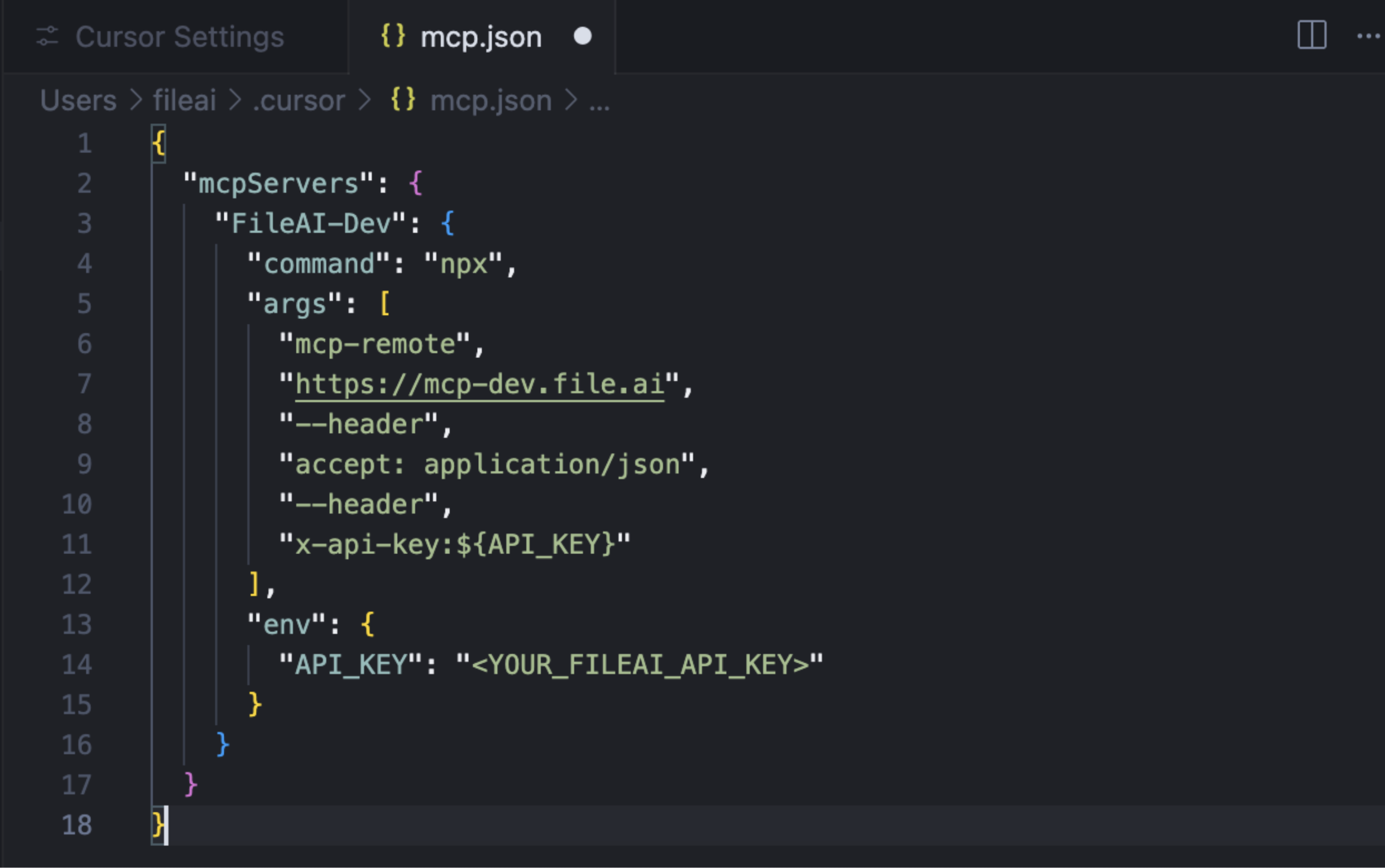Place cursor in the x-api-key:${API_KEY} string

[x=455, y=544]
